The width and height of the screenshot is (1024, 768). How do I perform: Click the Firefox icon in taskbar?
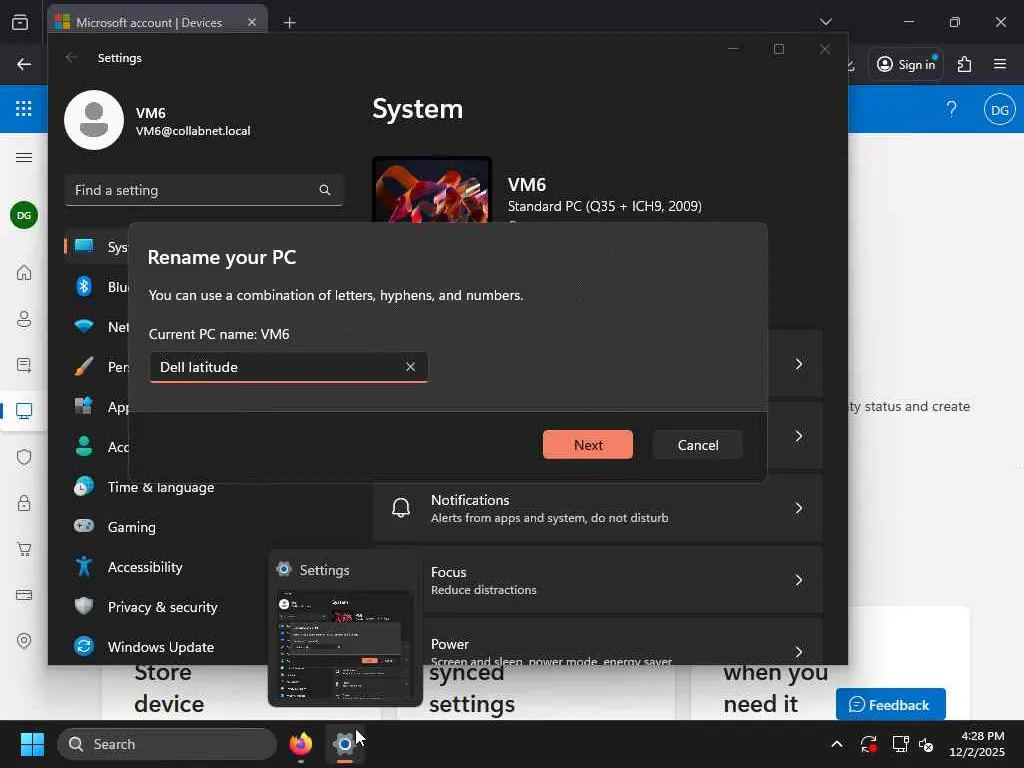point(300,744)
